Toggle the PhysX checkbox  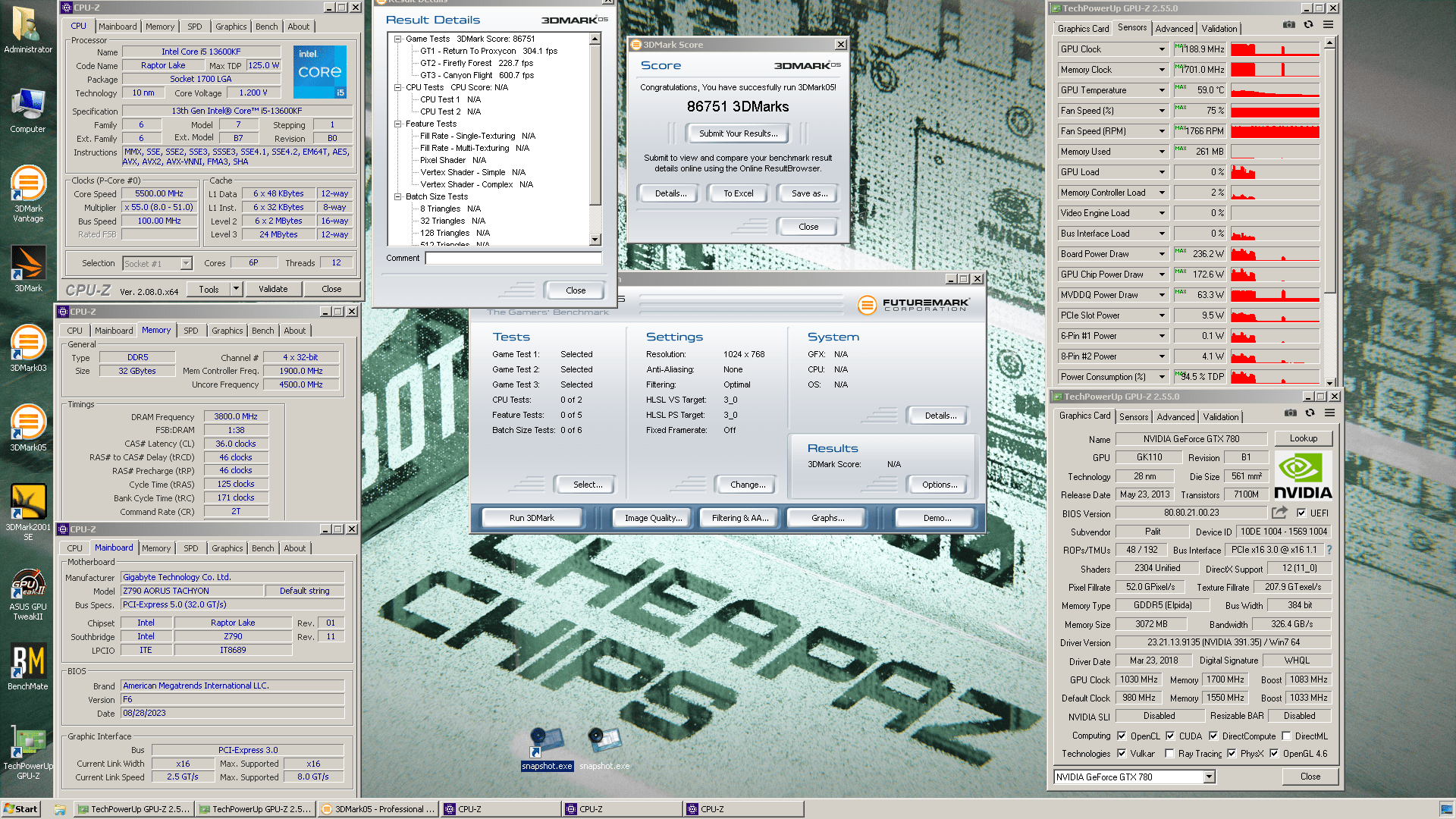[x=1232, y=754]
